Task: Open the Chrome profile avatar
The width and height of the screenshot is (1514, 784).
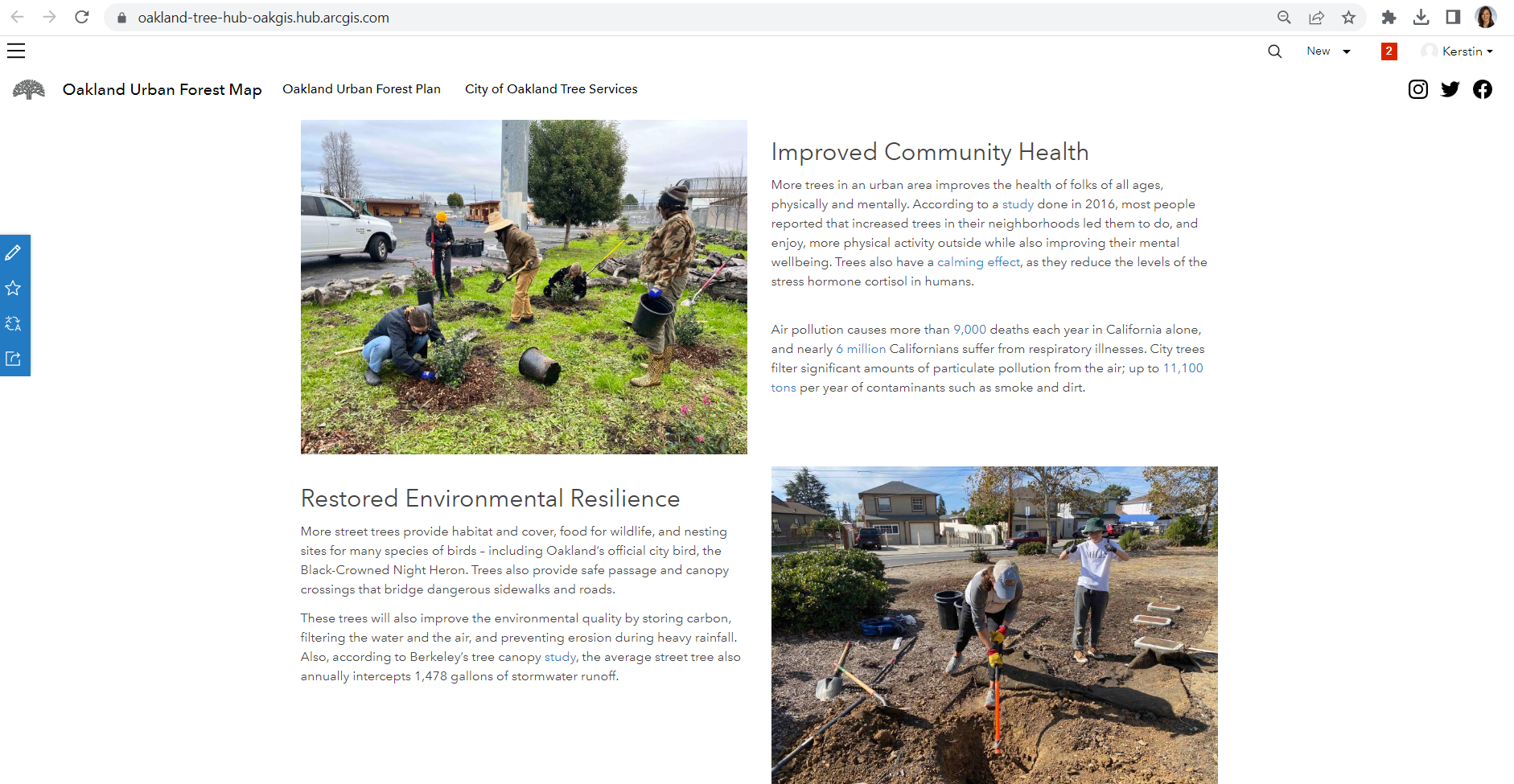Action: 1486,17
